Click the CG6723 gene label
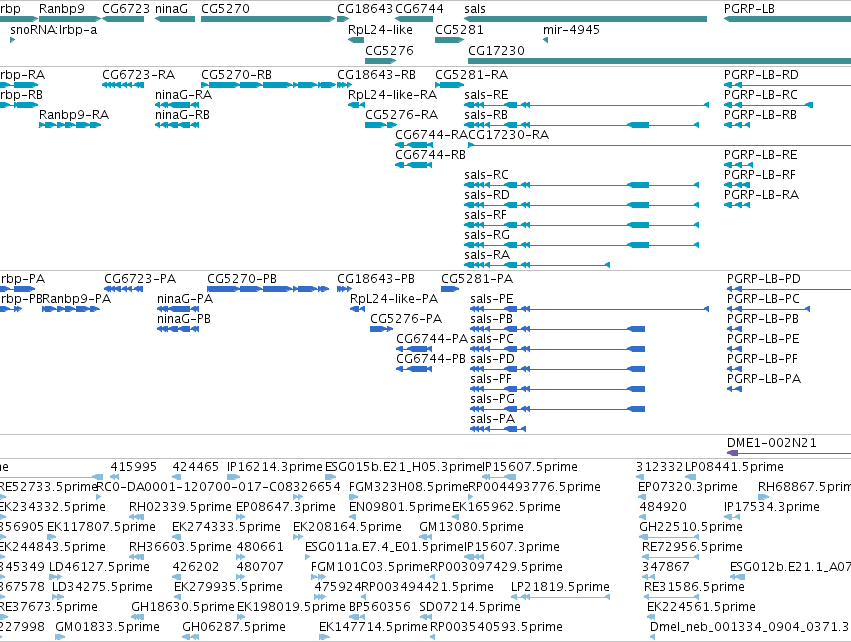The height and width of the screenshot is (642, 851). pos(126,9)
